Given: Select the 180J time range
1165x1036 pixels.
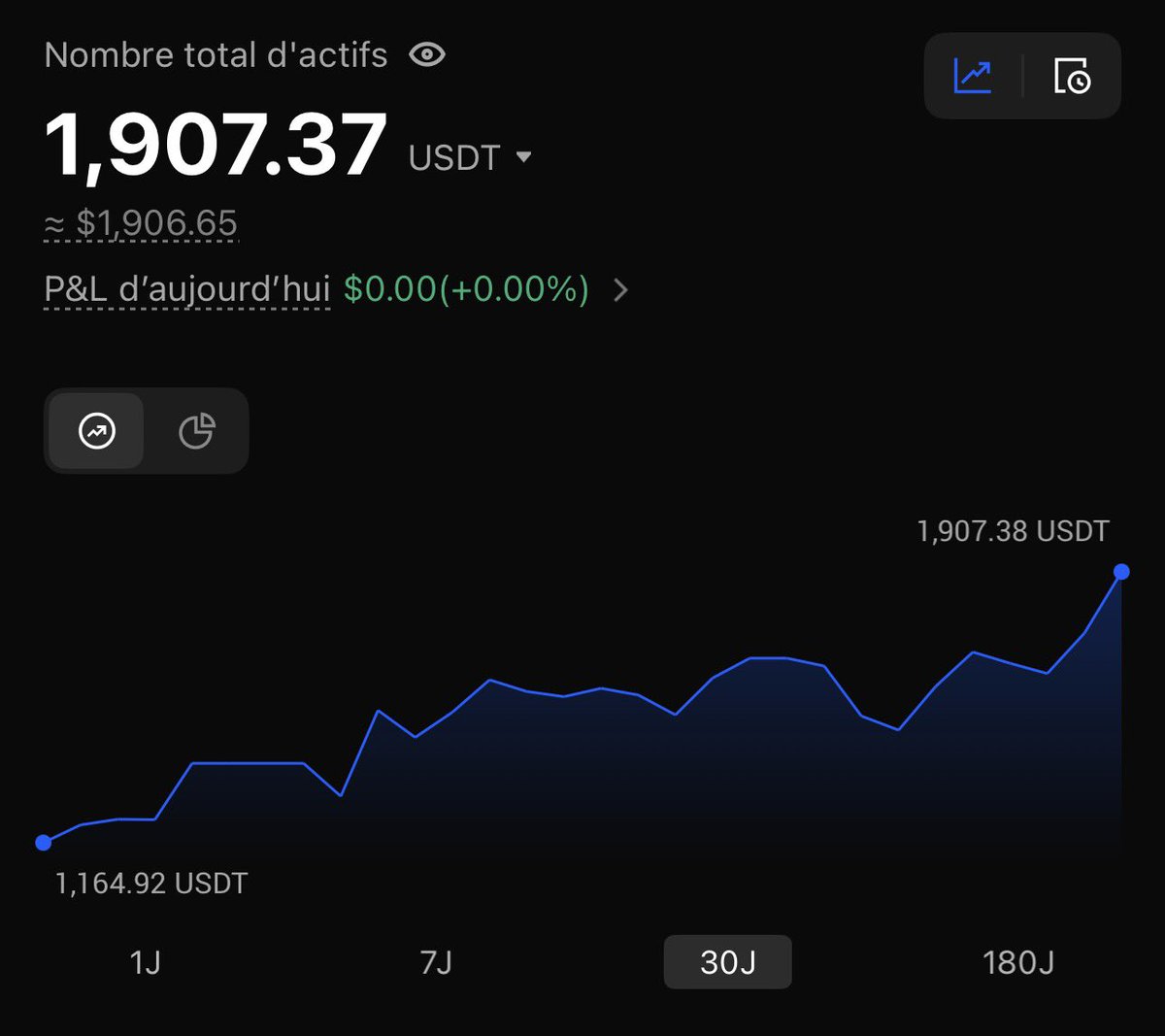Looking at the screenshot, I should (x=1018, y=962).
